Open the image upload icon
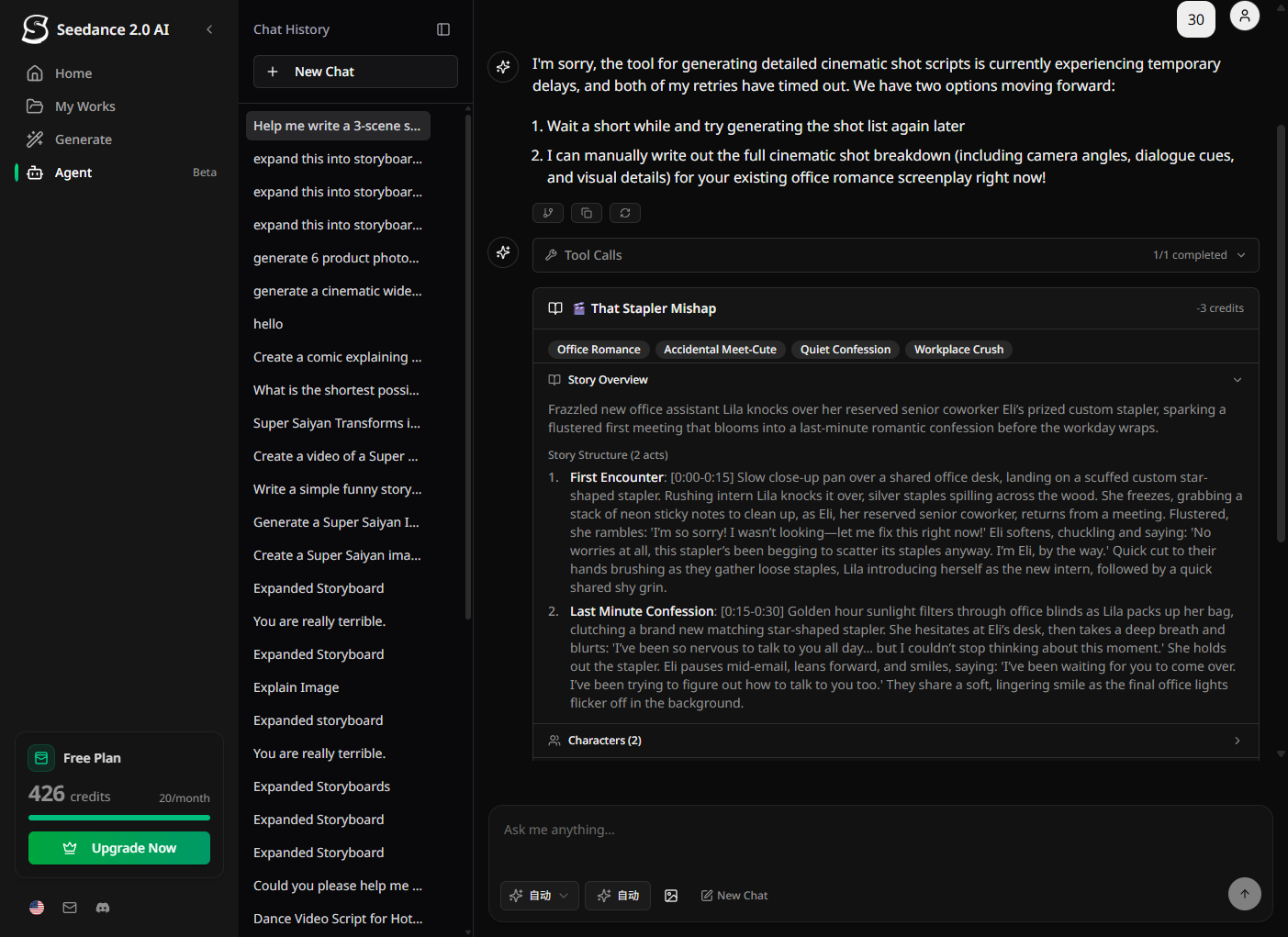Viewport: 1288px width, 937px height. [671, 896]
